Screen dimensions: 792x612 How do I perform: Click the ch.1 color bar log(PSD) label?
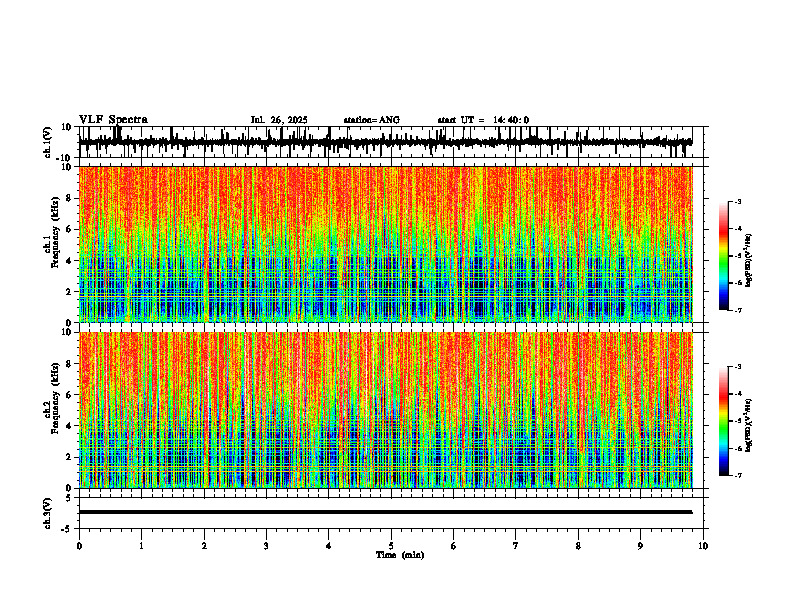(750, 260)
